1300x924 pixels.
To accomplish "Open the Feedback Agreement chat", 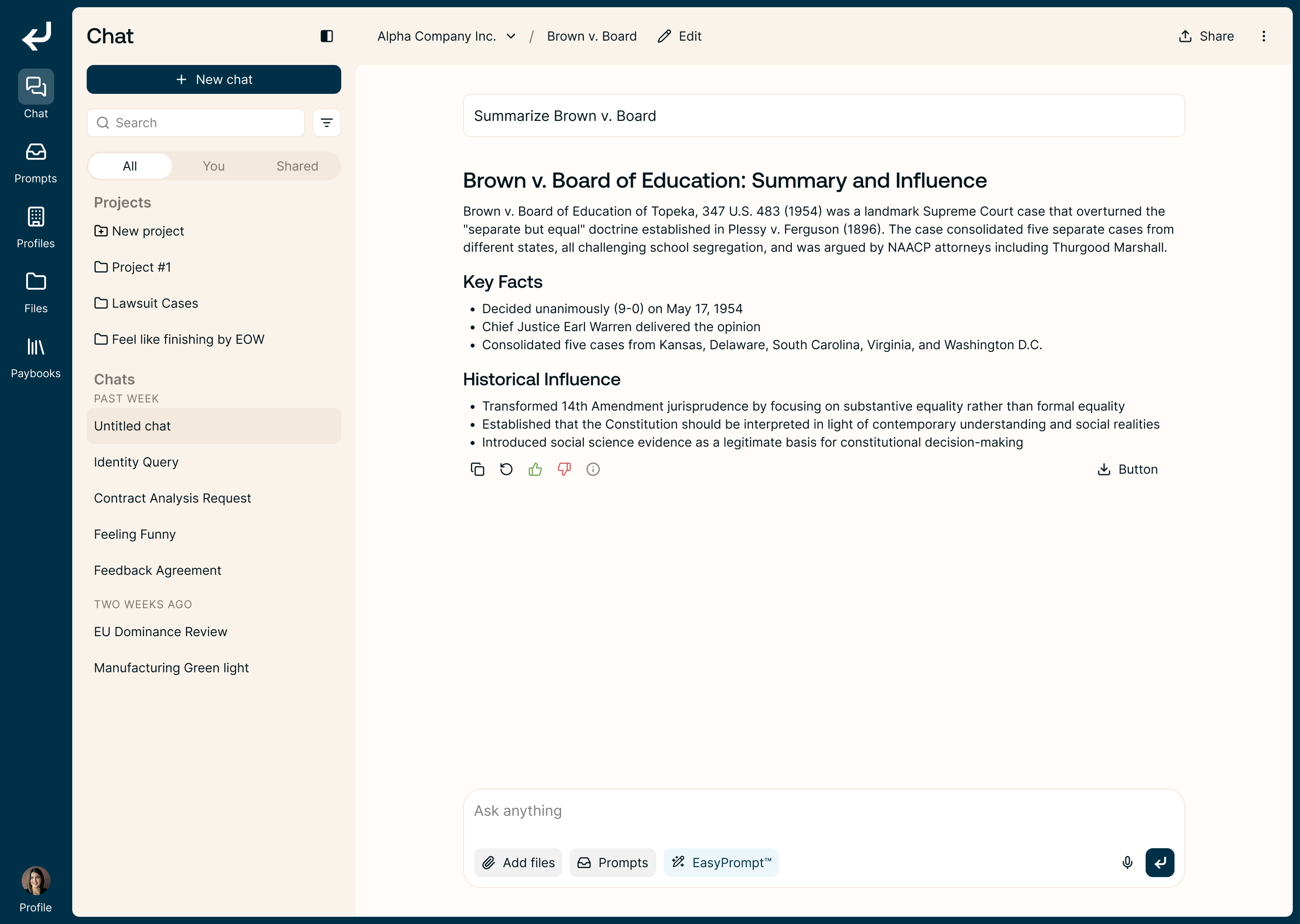I will pos(214,571).
